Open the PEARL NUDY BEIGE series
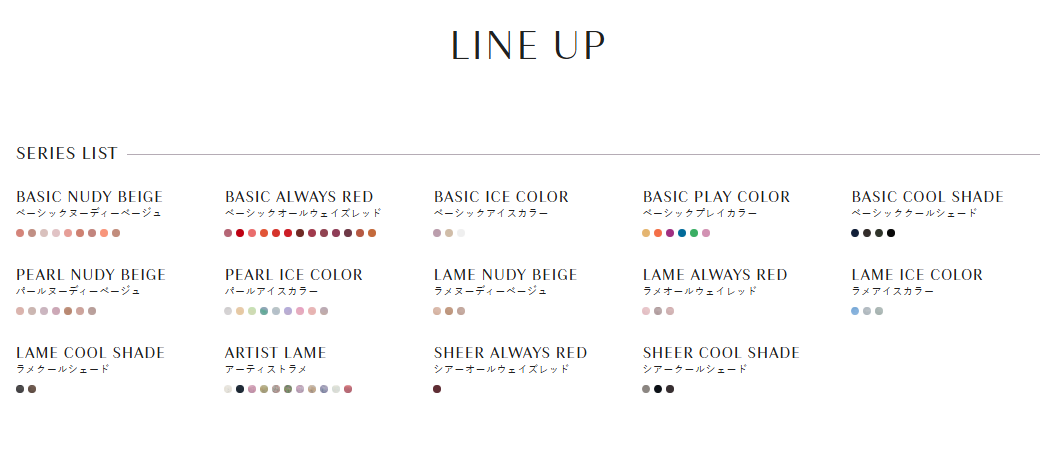This screenshot has width=1064, height=471. pos(91,275)
